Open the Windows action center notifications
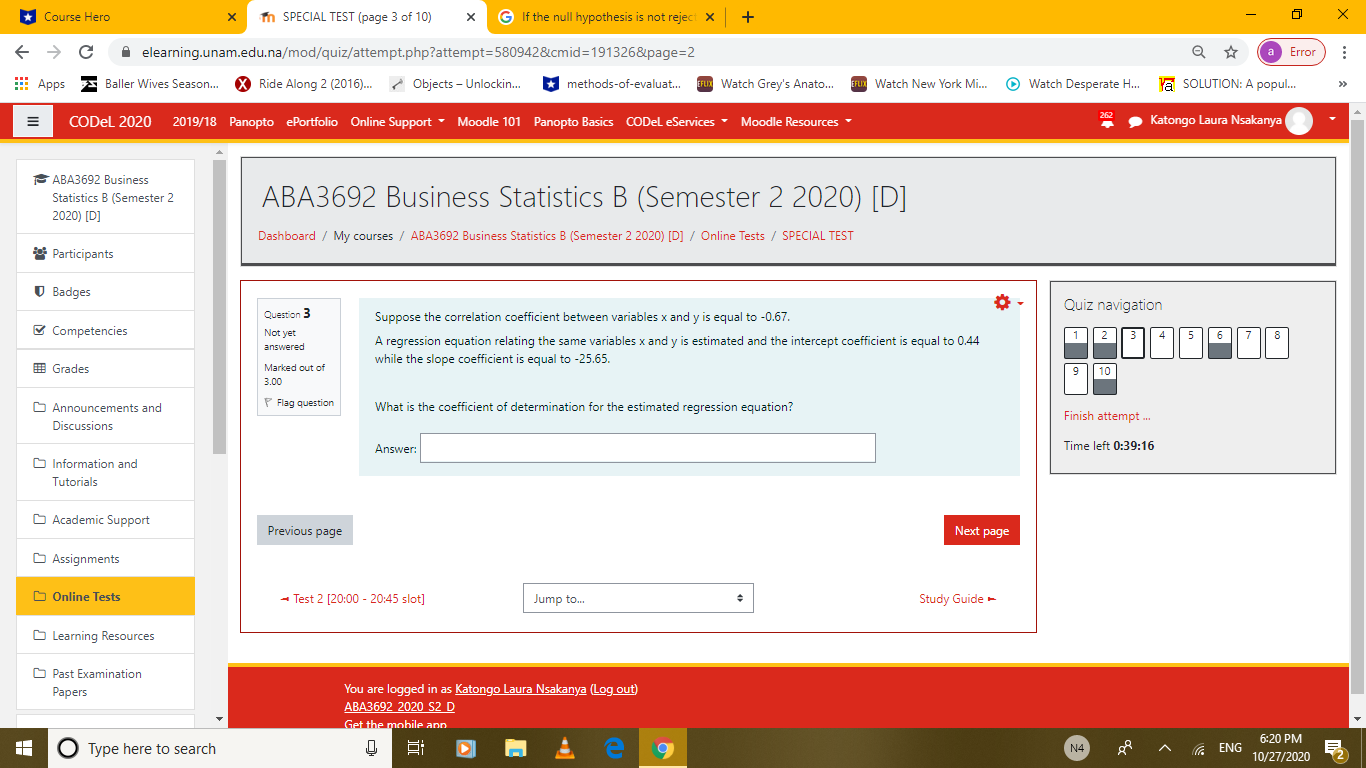 1335,748
